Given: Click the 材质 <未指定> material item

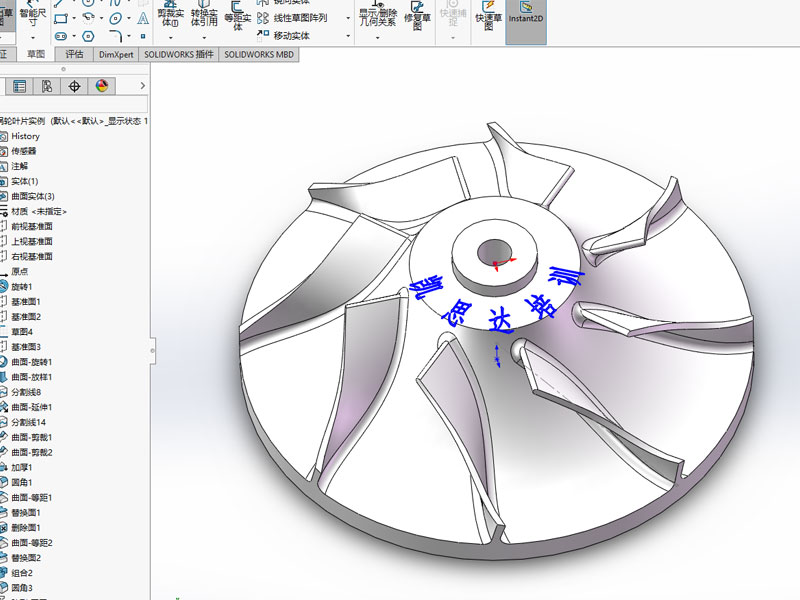Looking at the screenshot, I should click(38, 212).
